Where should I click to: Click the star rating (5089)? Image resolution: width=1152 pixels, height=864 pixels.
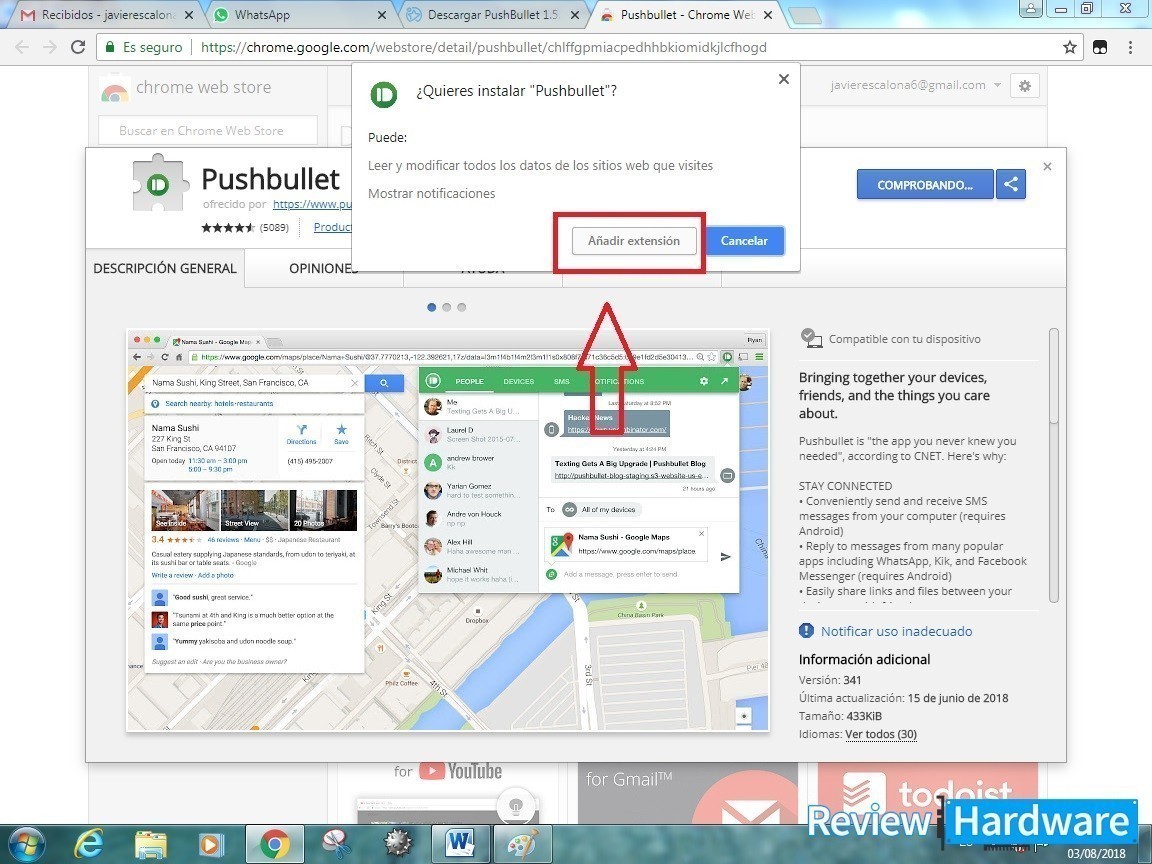pos(245,228)
